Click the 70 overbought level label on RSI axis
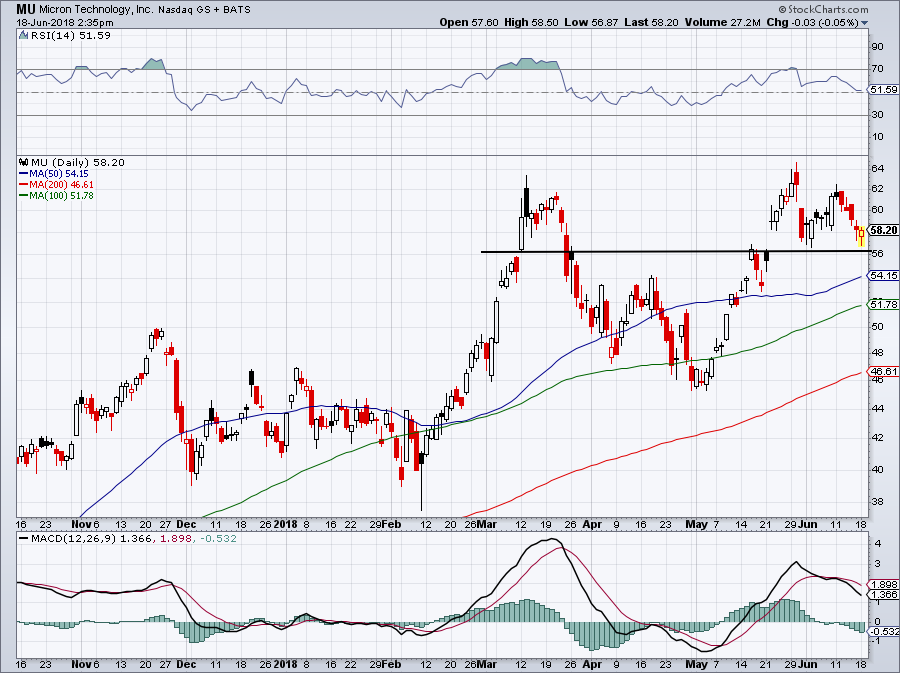 click(x=878, y=69)
